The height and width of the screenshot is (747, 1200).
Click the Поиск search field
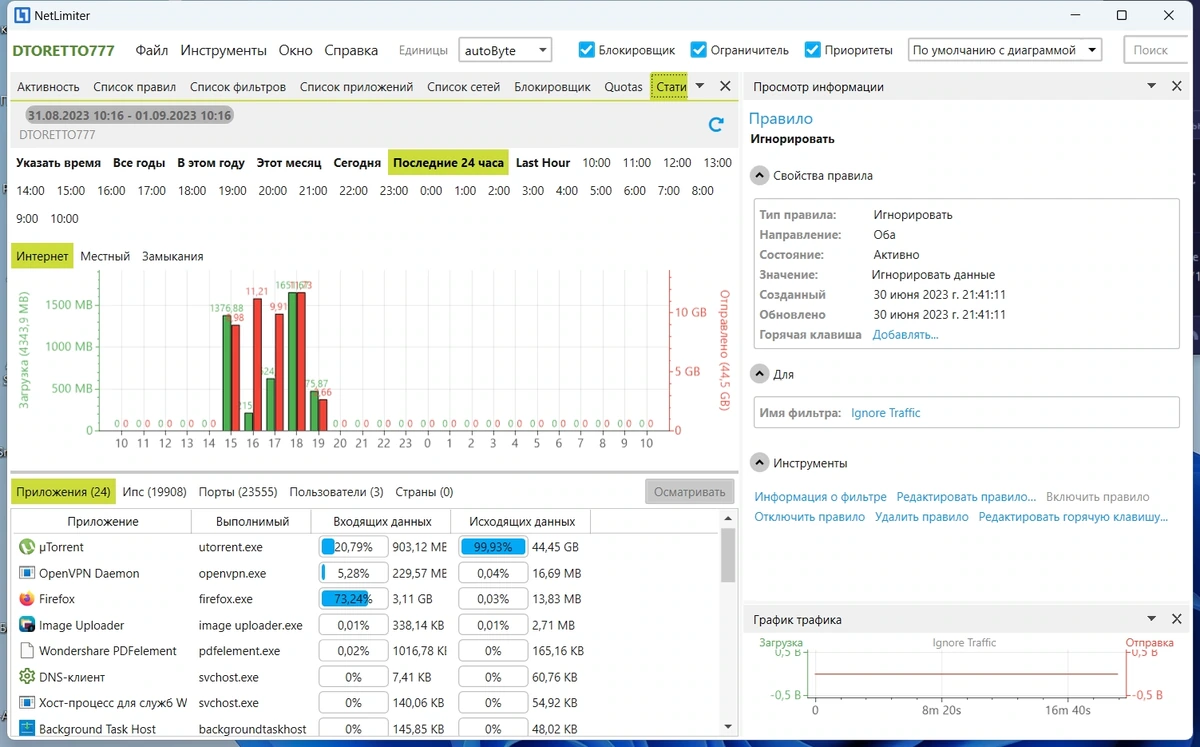pyautogui.click(x=1155, y=50)
